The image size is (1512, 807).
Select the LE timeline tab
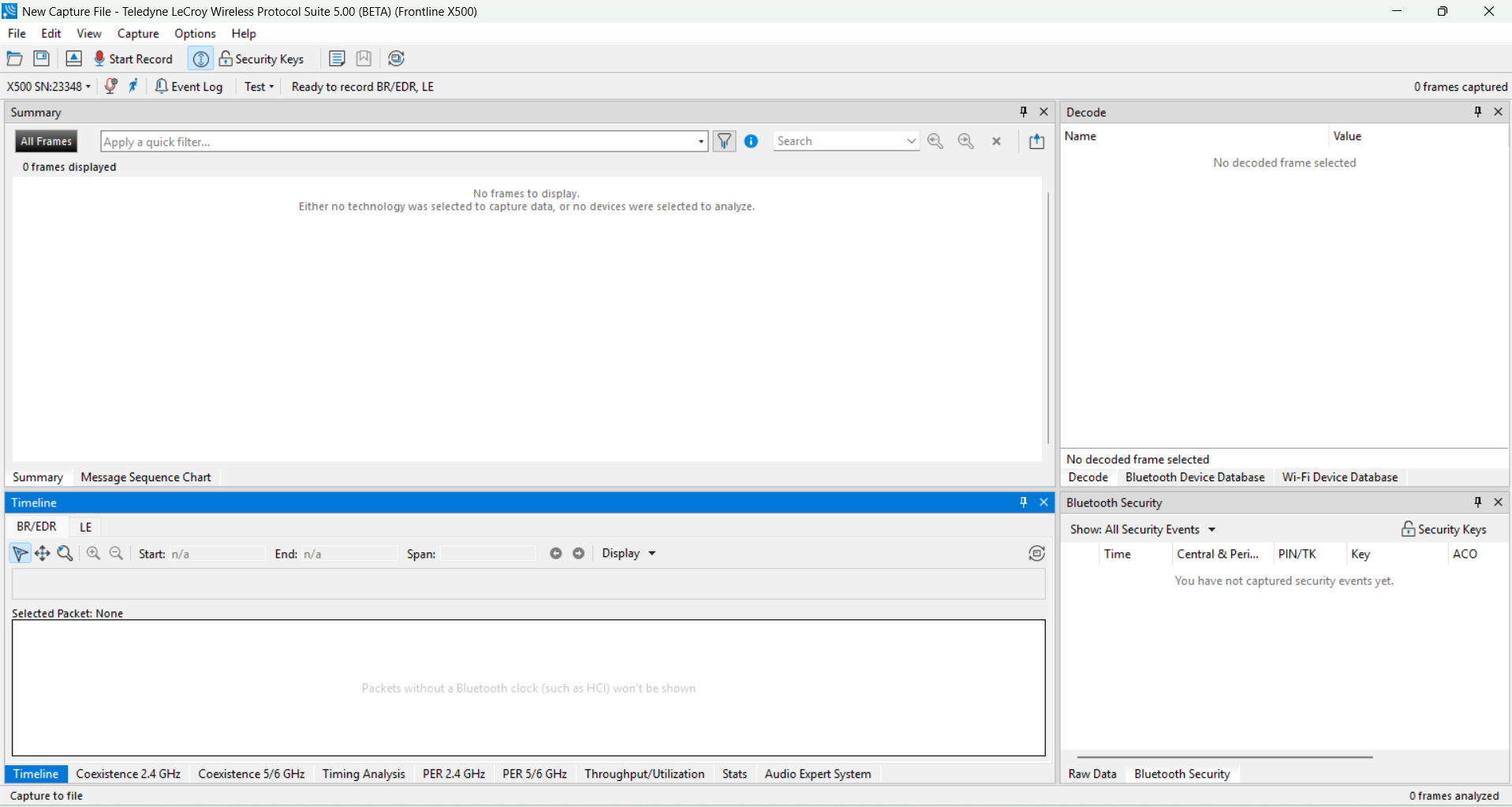85,527
